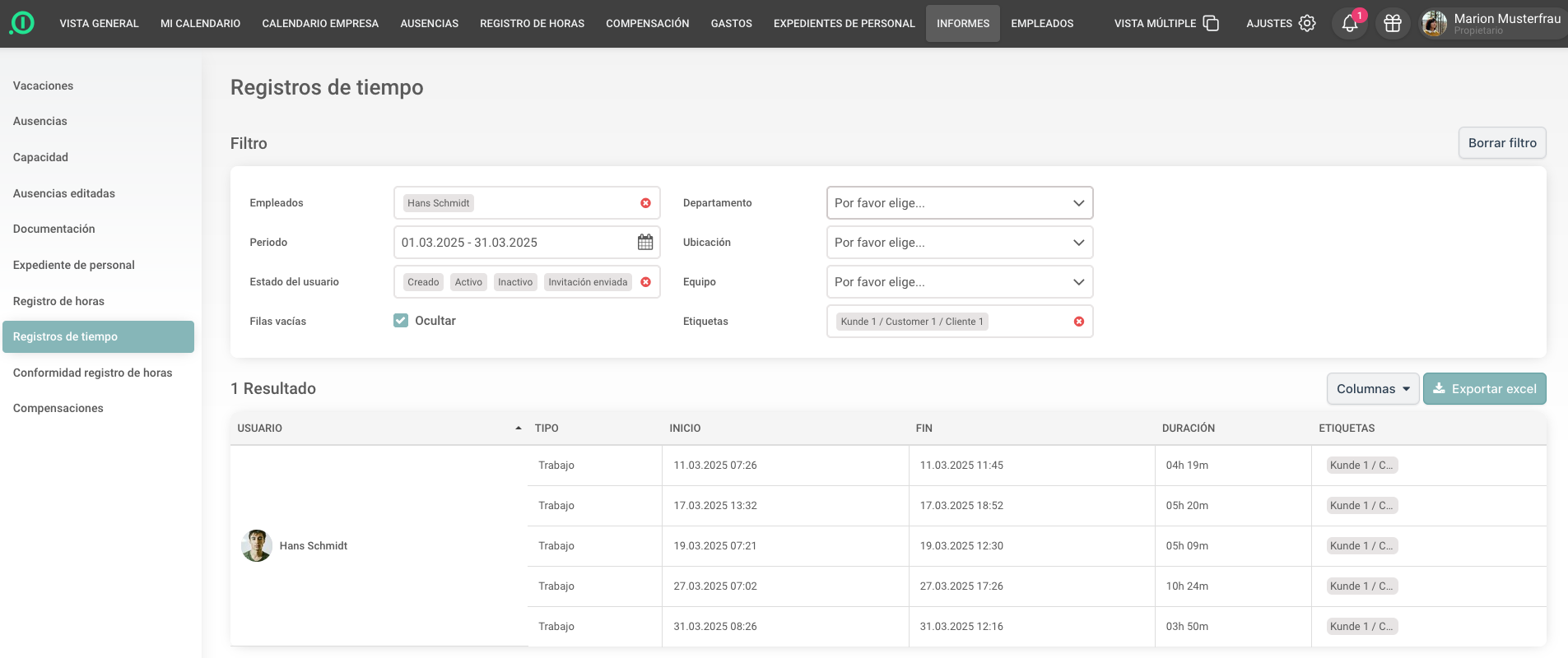
Task: Clear the Empleados field selection
Action: coord(645,203)
